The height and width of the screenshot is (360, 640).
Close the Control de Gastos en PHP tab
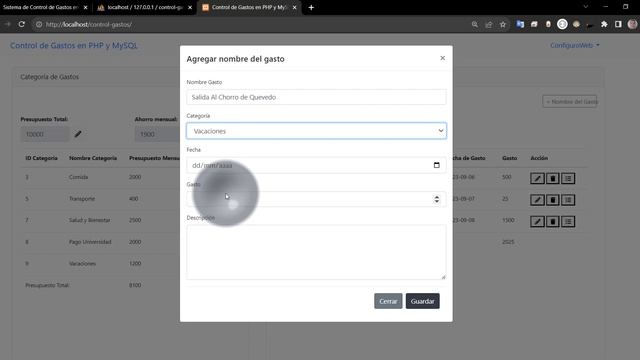294,7
